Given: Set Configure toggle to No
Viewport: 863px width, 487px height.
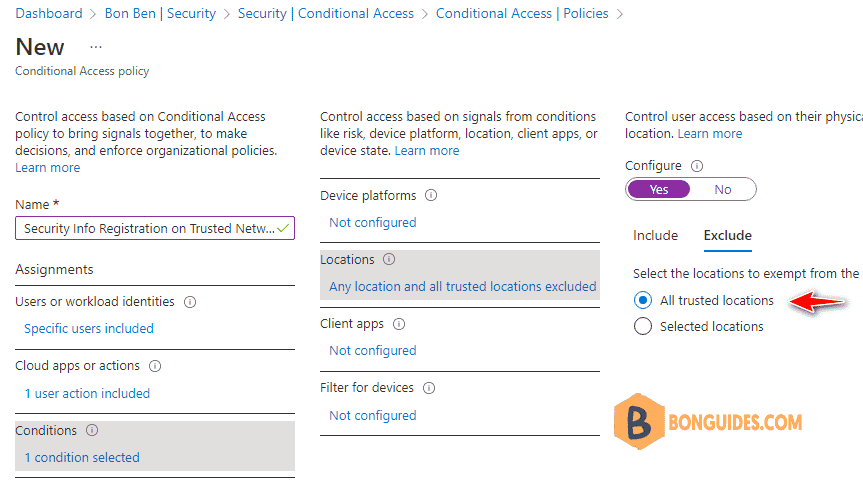Looking at the screenshot, I should point(723,189).
